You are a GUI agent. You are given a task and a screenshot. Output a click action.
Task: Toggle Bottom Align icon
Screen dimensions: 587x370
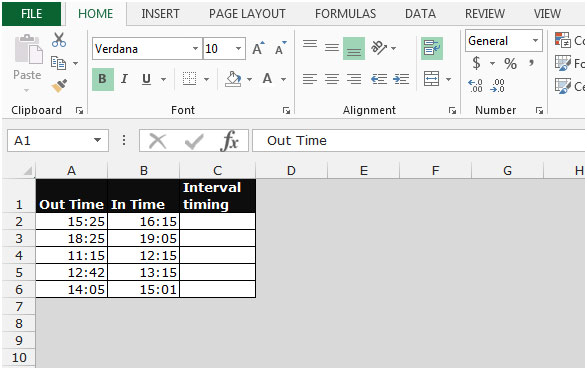coord(354,48)
